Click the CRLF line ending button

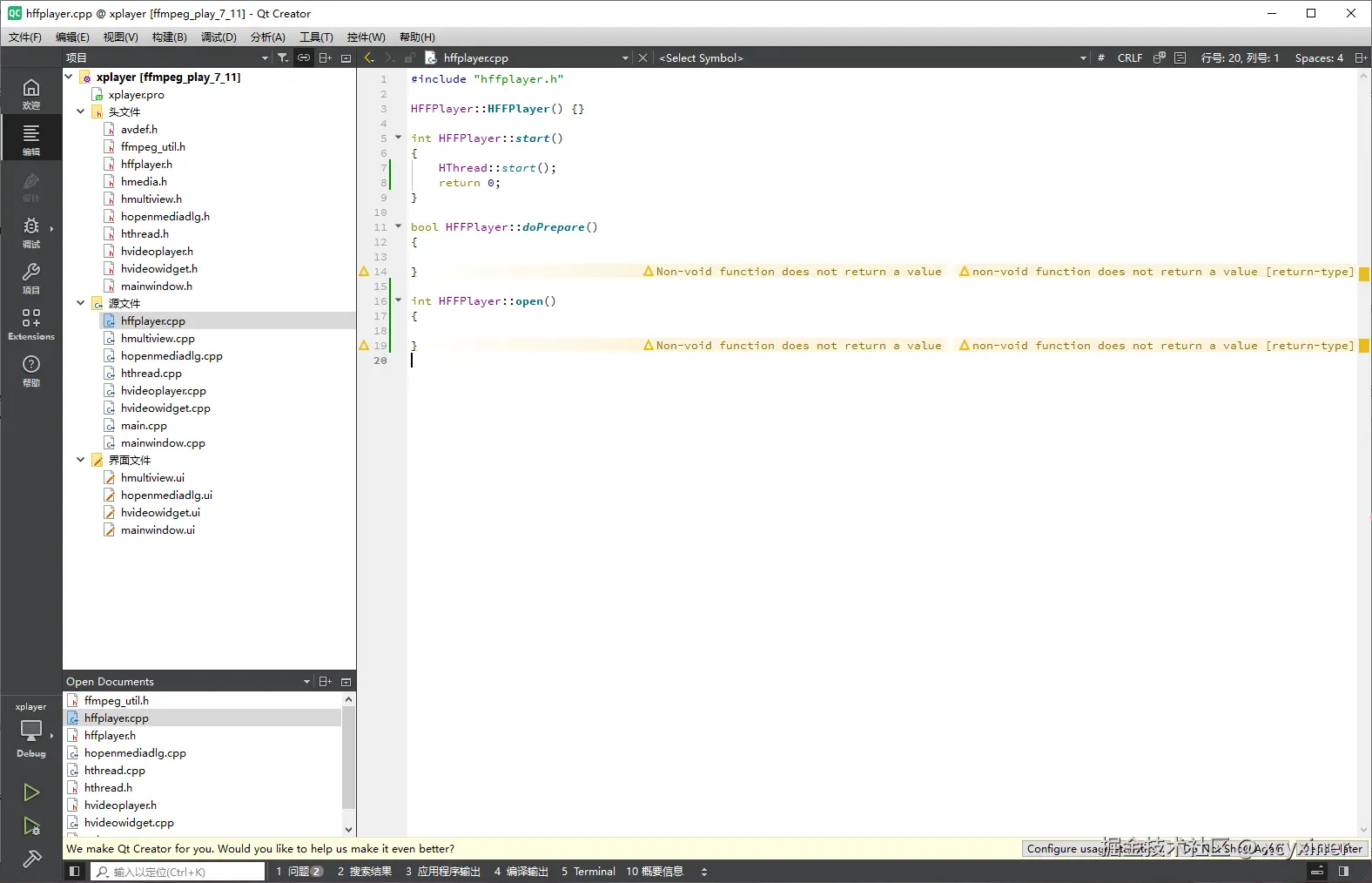point(1129,57)
